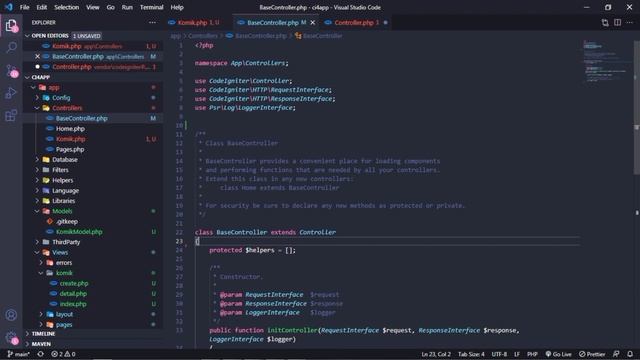Open the Manage gear icon
640x360 pixels.
click(x=11, y=338)
